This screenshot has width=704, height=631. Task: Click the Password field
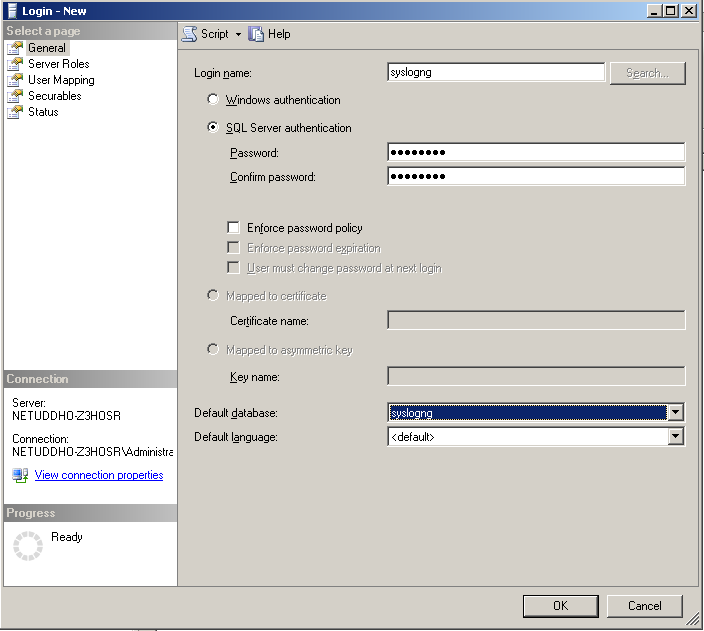point(536,152)
